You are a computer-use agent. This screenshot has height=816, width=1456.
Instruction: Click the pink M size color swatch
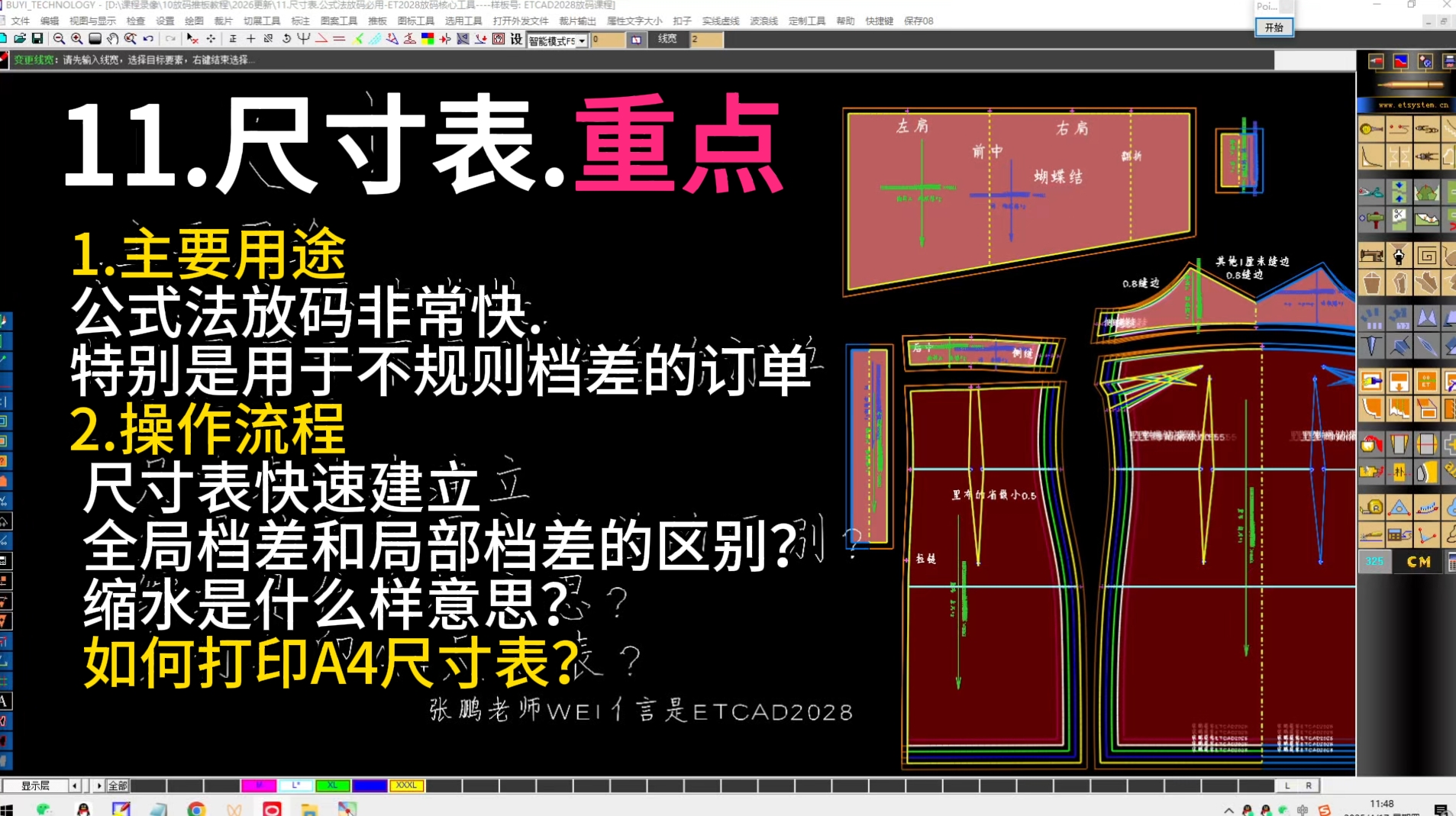[258, 785]
